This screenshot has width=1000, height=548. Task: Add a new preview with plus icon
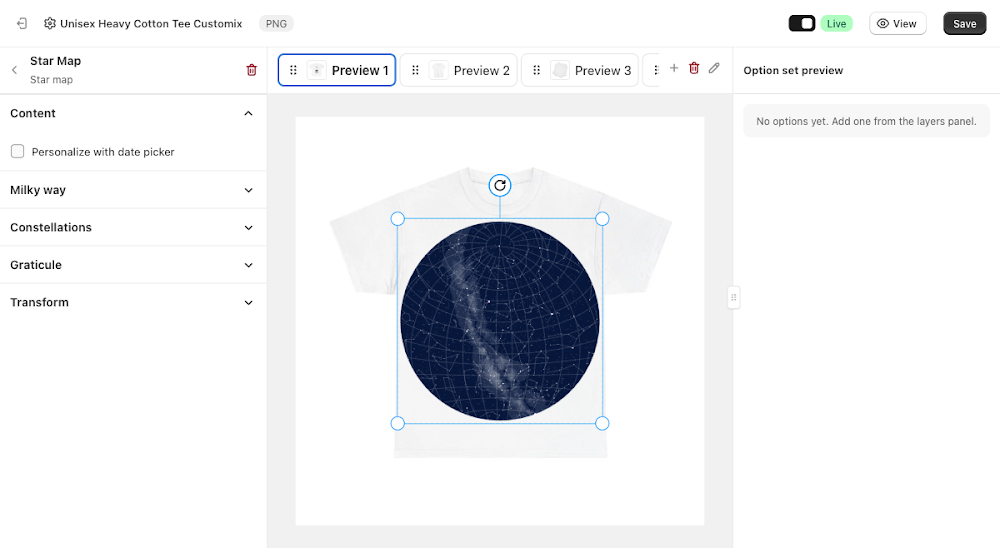673,68
